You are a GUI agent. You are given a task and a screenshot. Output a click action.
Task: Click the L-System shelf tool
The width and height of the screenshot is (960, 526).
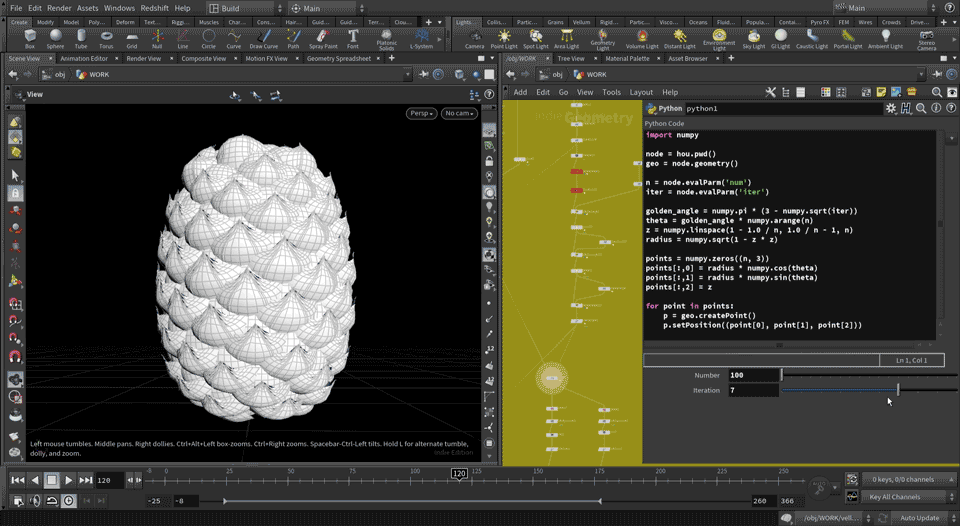(x=422, y=39)
